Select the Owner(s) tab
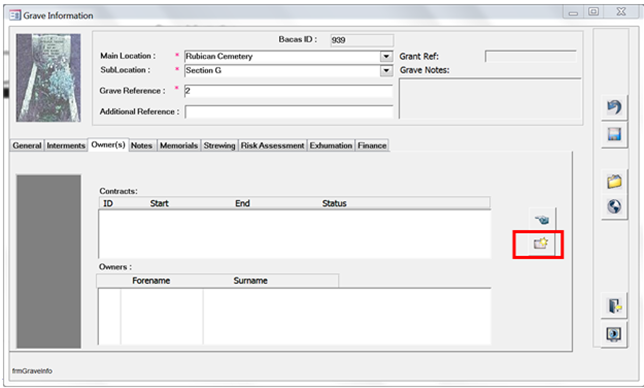 pos(108,145)
